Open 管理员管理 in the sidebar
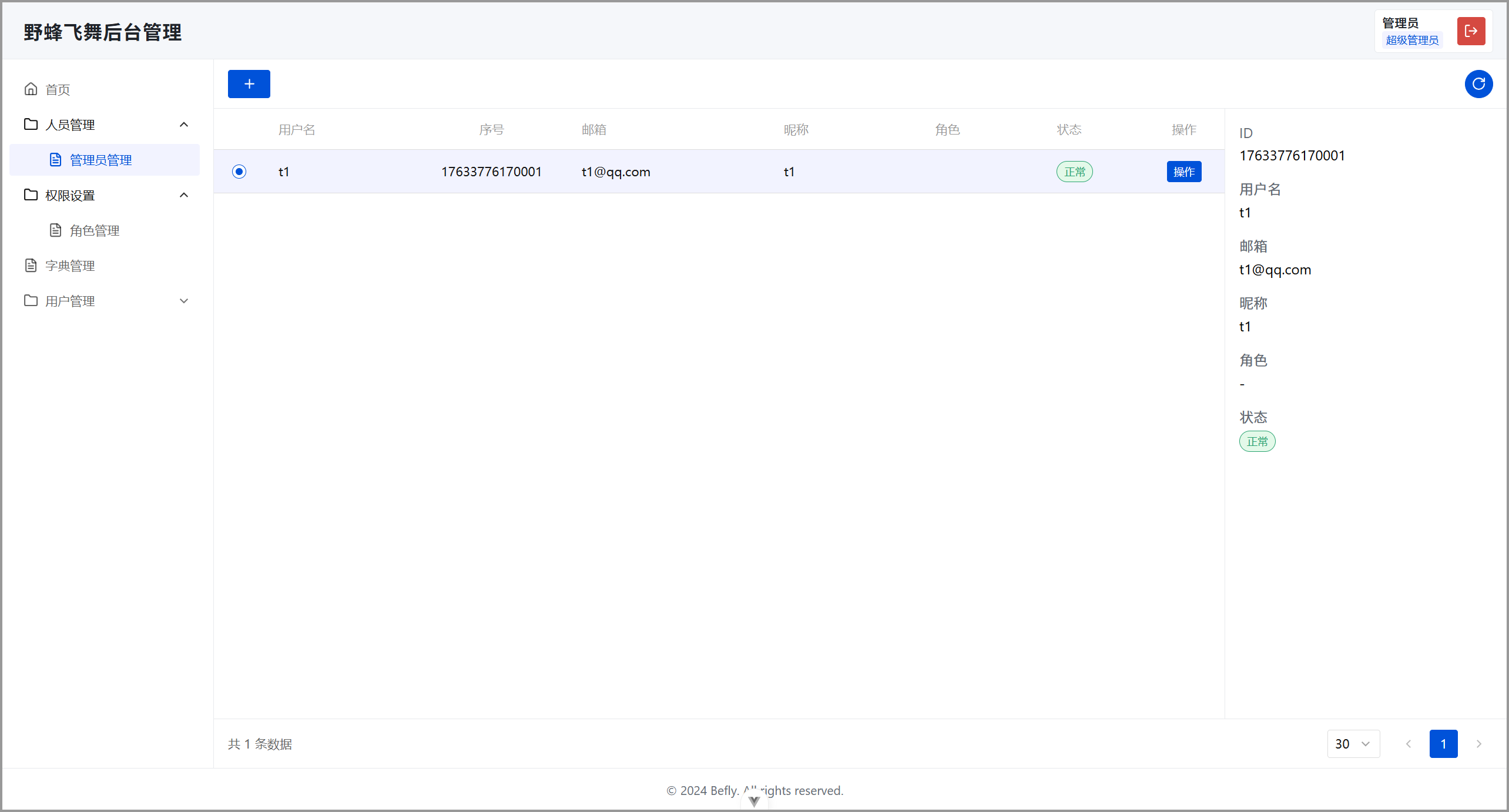The width and height of the screenshot is (1509, 812). pos(100,160)
